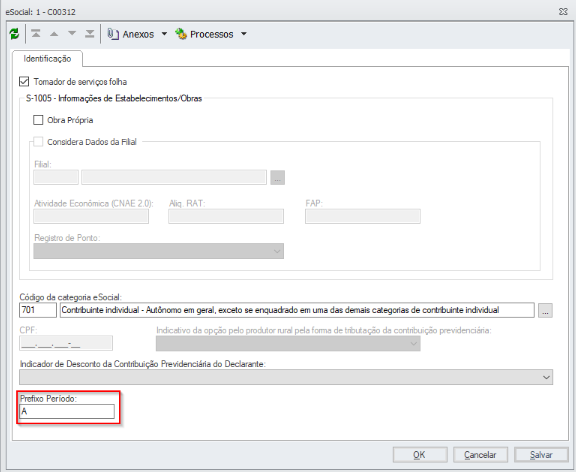
Task: Open the Processos dropdown arrow
Action: [244, 34]
